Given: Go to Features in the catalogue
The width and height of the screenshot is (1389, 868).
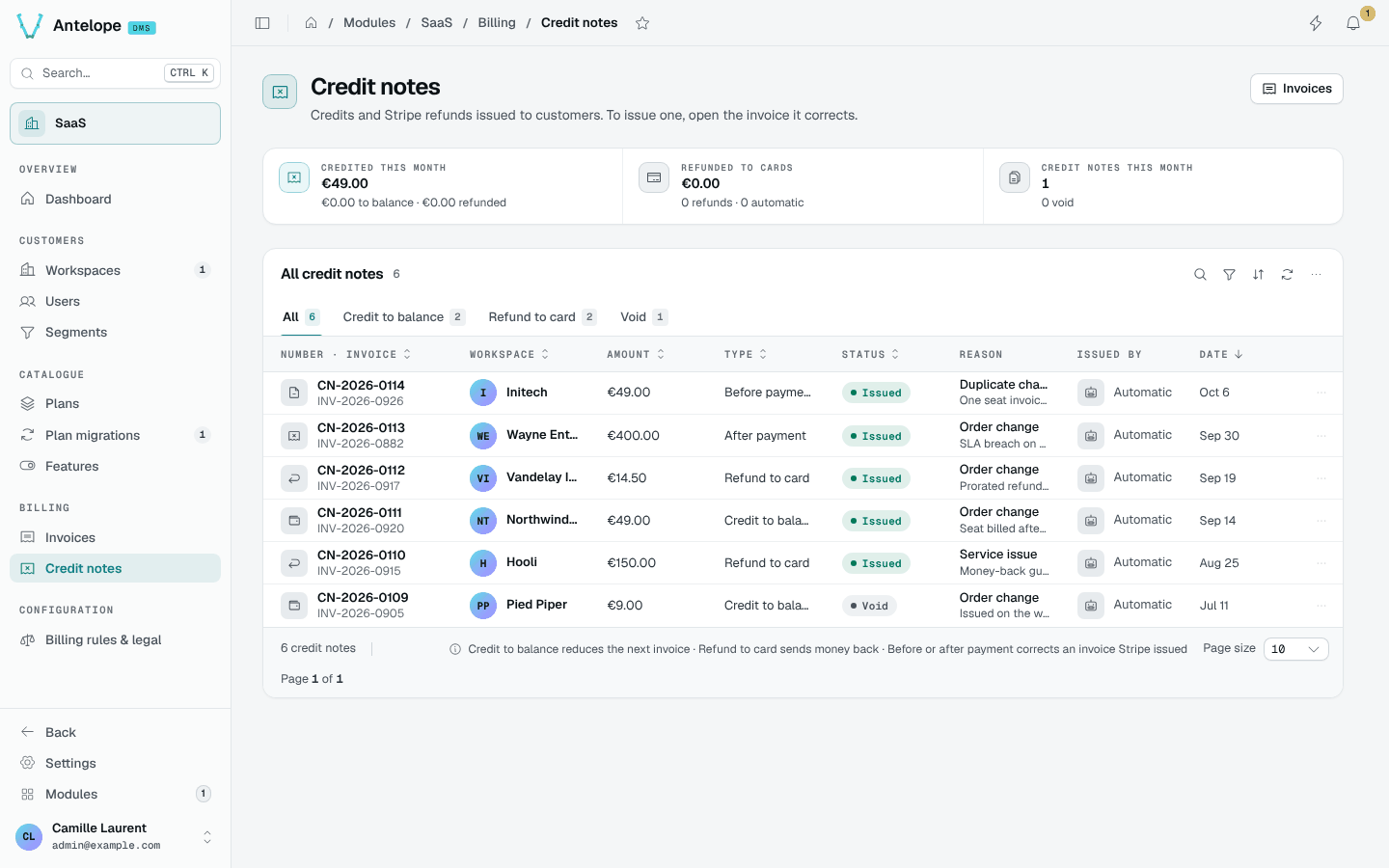Looking at the screenshot, I should (x=115, y=467).
